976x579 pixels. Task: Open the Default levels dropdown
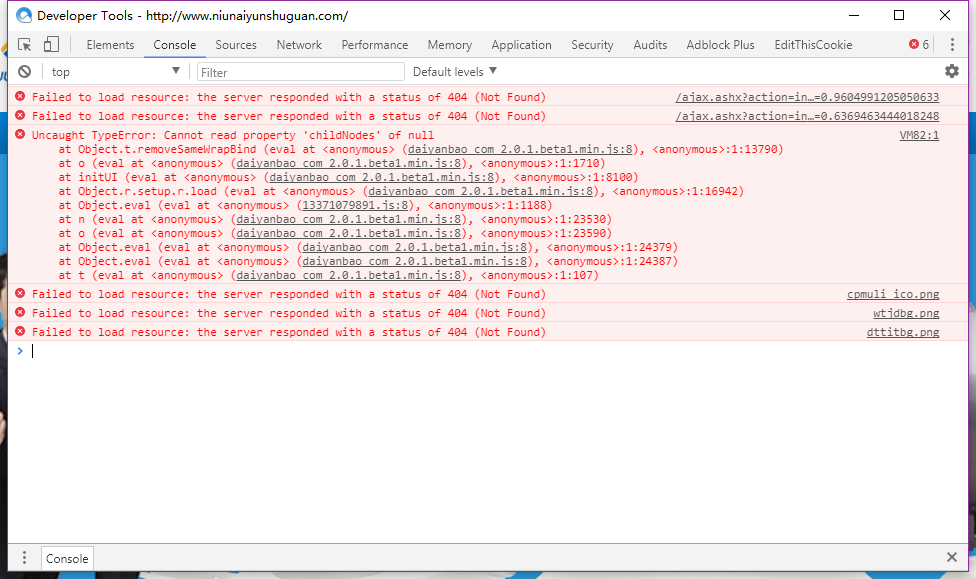click(x=454, y=72)
